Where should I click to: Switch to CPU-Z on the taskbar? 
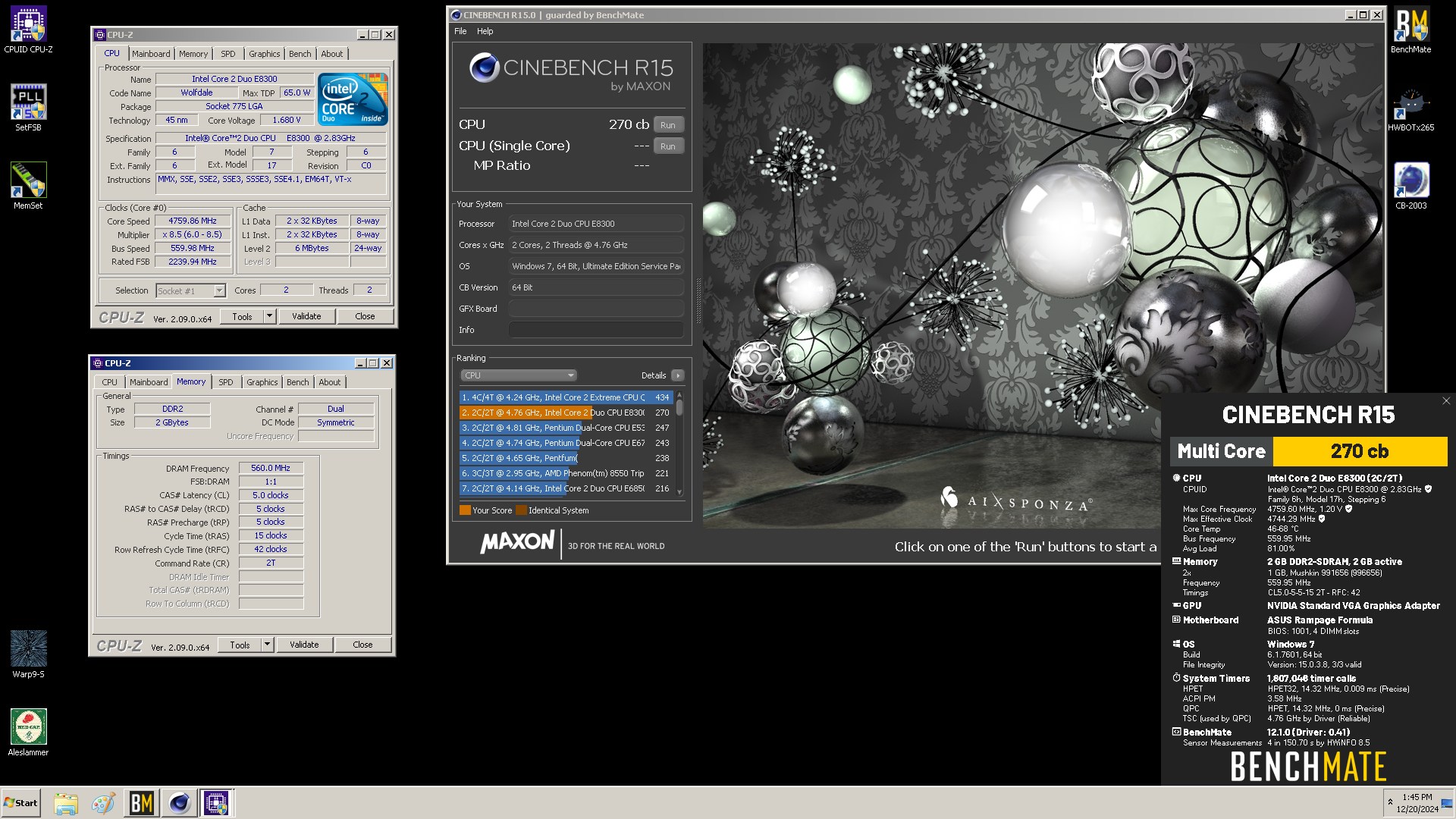[216, 803]
